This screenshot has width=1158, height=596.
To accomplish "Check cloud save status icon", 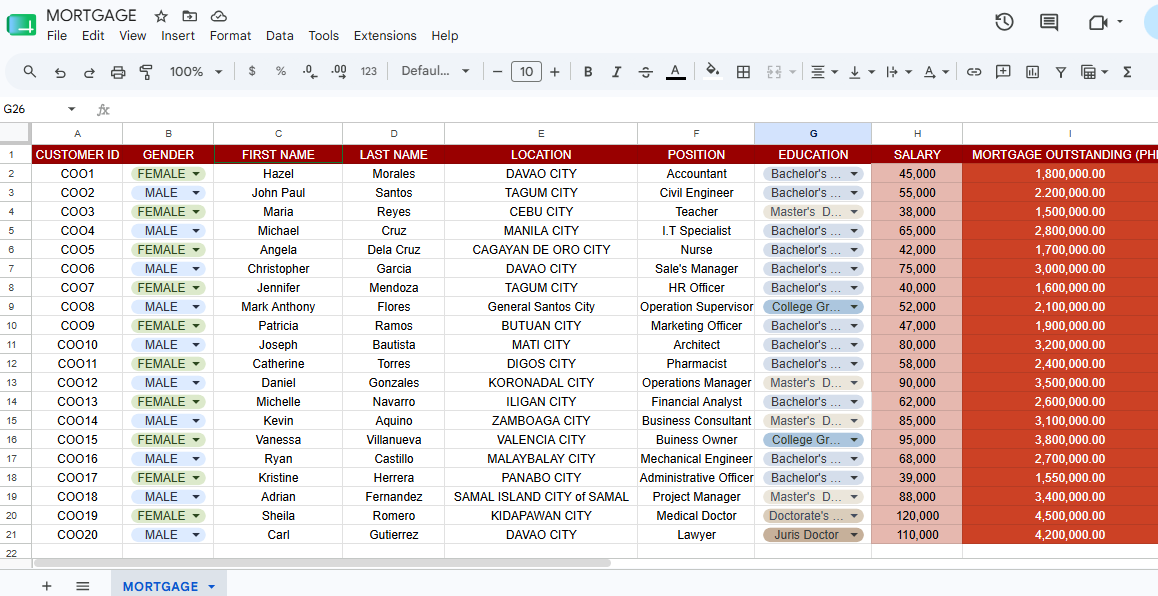I will click(219, 16).
